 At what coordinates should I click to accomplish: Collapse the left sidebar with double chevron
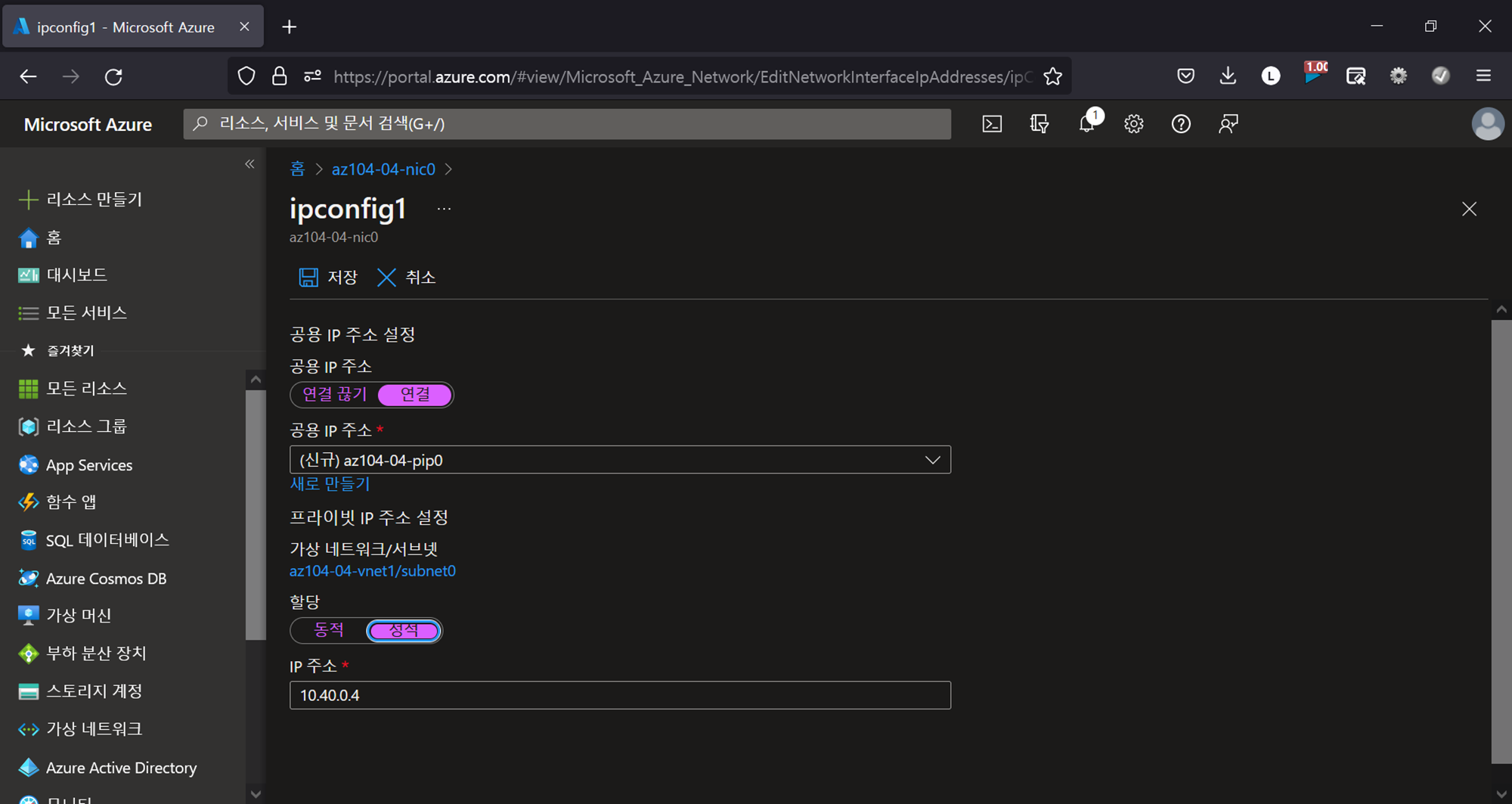[249, 164]
